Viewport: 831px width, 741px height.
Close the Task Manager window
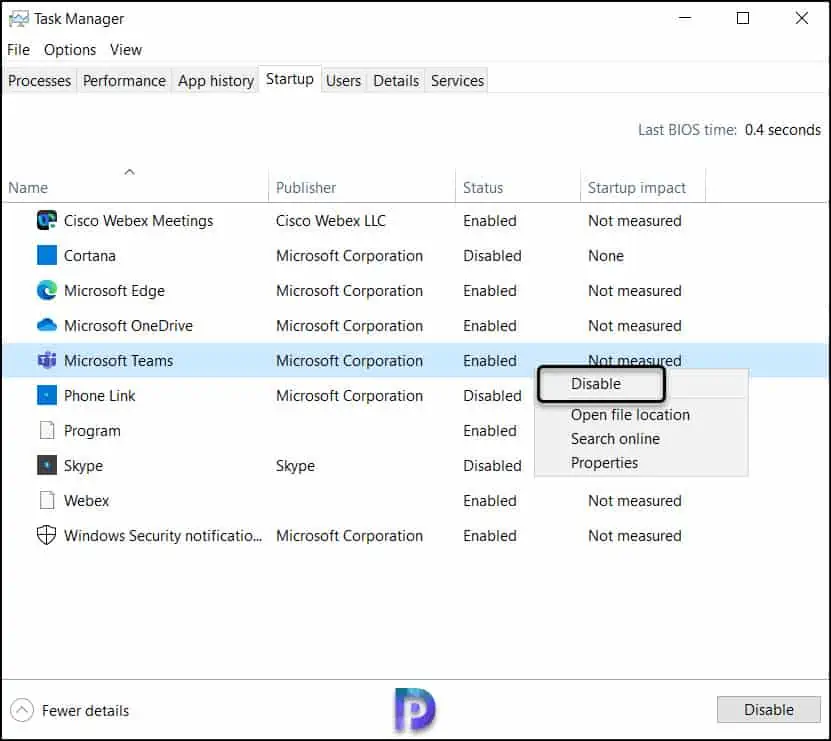(x=801, y=19)
